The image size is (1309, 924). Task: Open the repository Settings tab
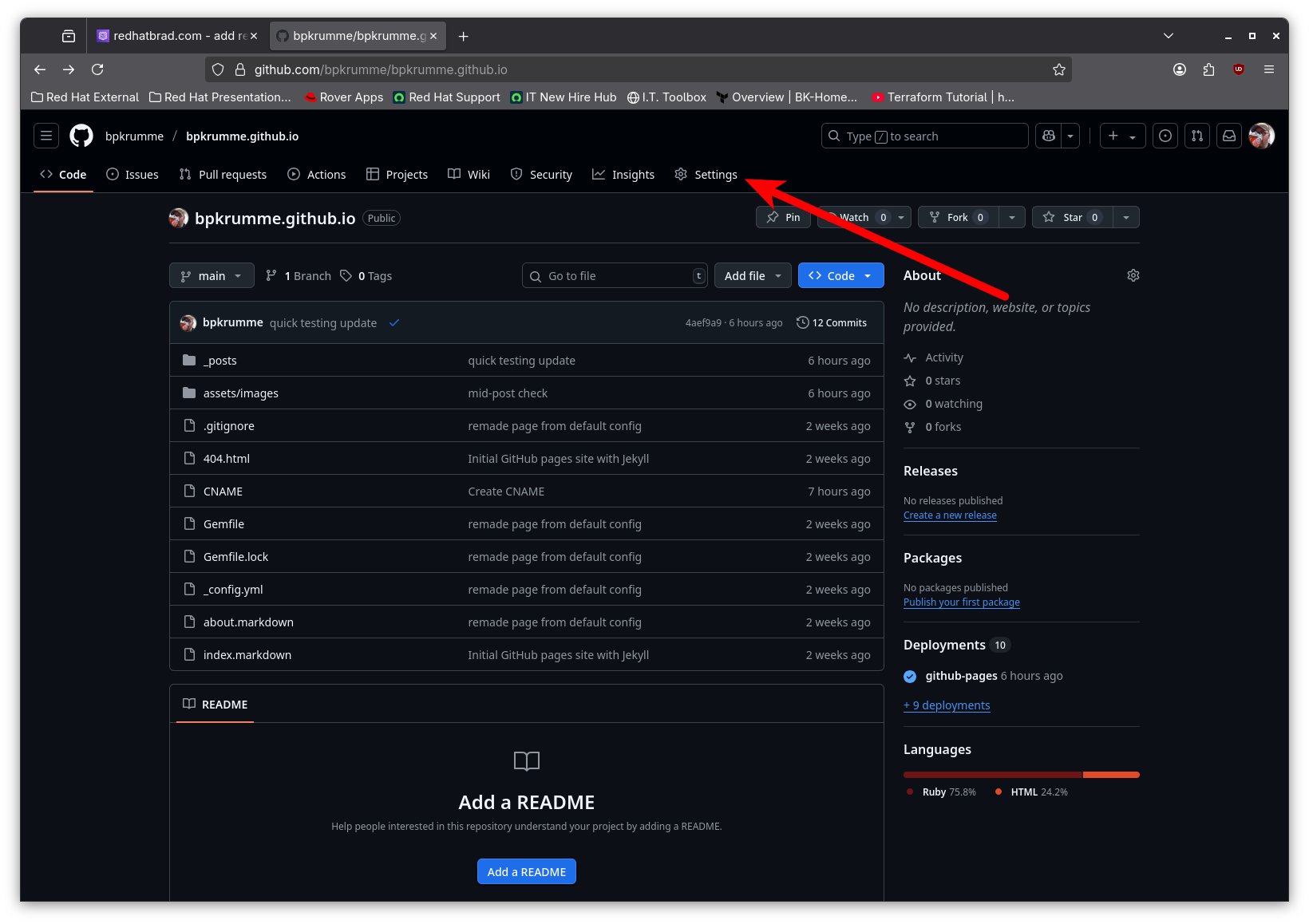tap(706, 175)
